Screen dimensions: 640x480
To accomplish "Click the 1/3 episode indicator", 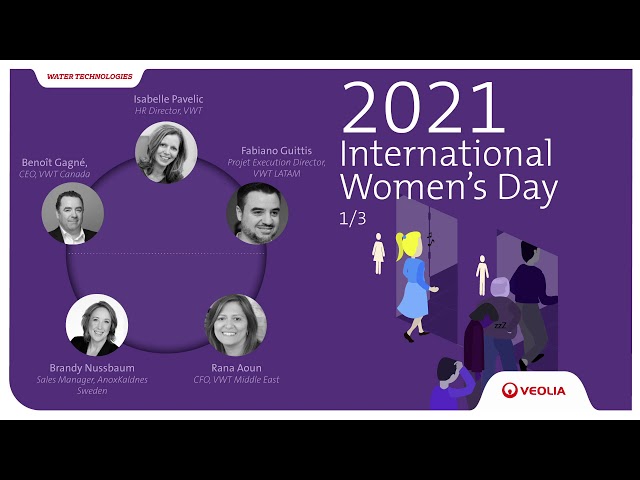I will (x=353, y=219).
